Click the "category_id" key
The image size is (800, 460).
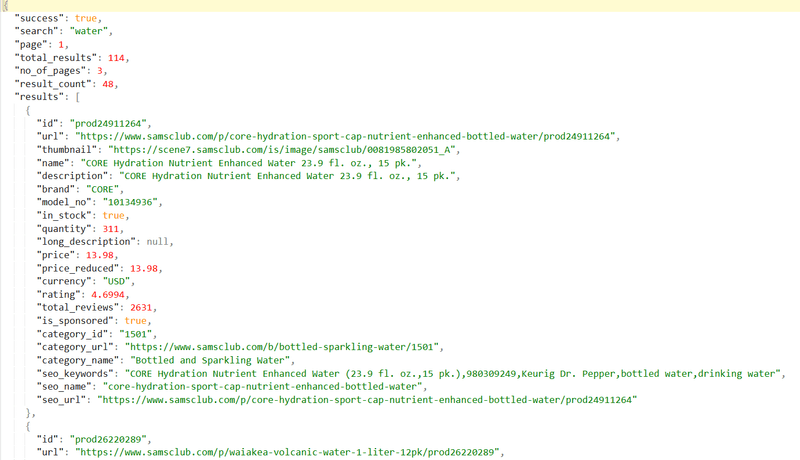[72, 334]
